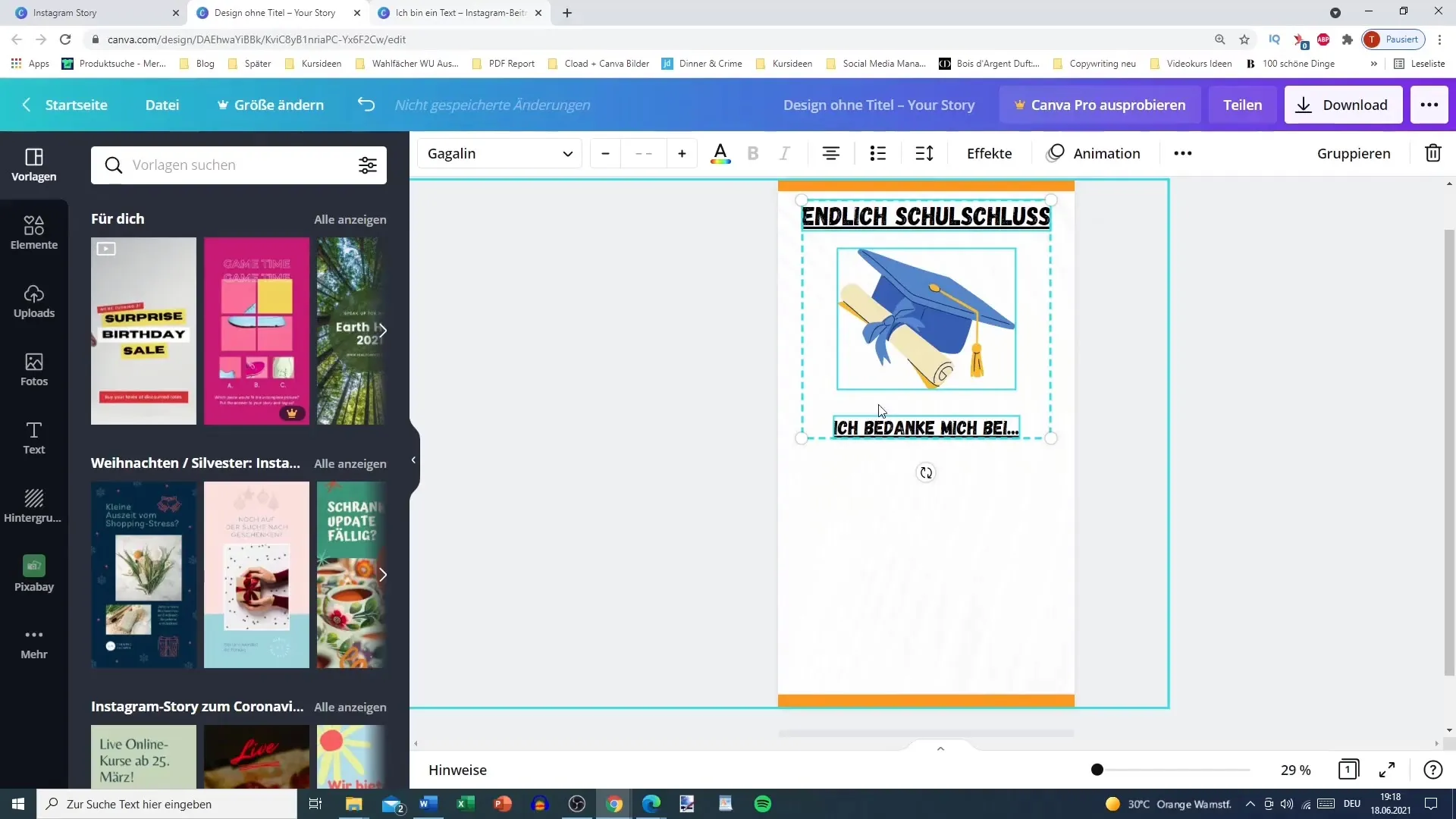1456x819 pixels.
Task: Go back to Startseite
Action: 65,105
